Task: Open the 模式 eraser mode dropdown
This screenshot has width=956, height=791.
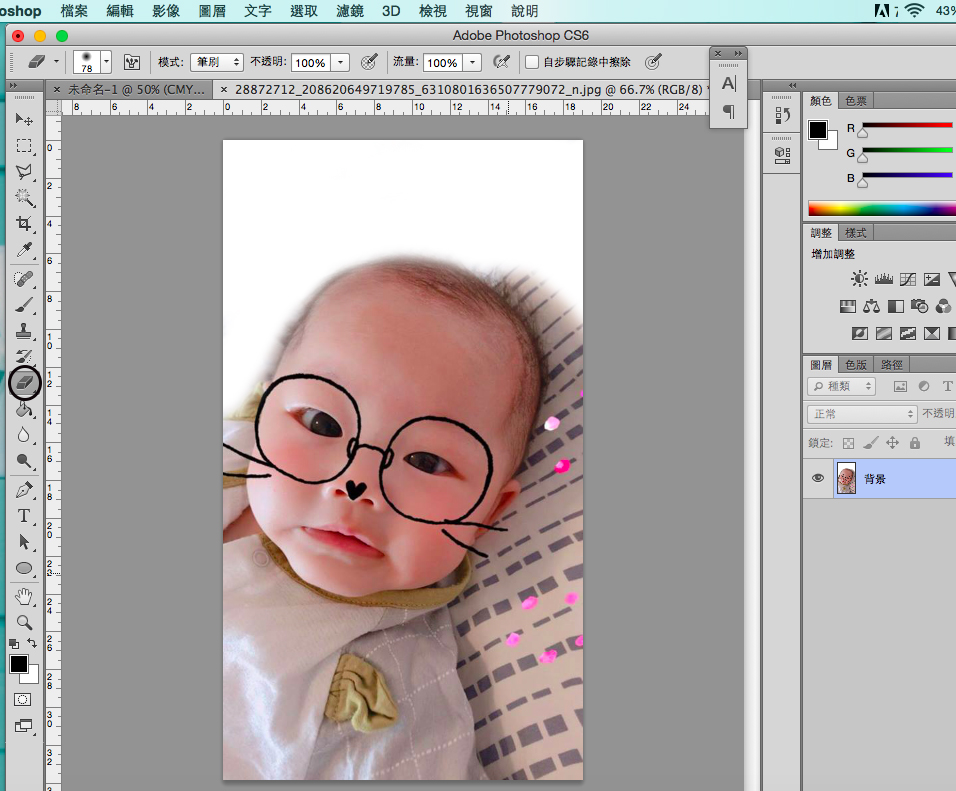Action: click(x=217, y=62)
